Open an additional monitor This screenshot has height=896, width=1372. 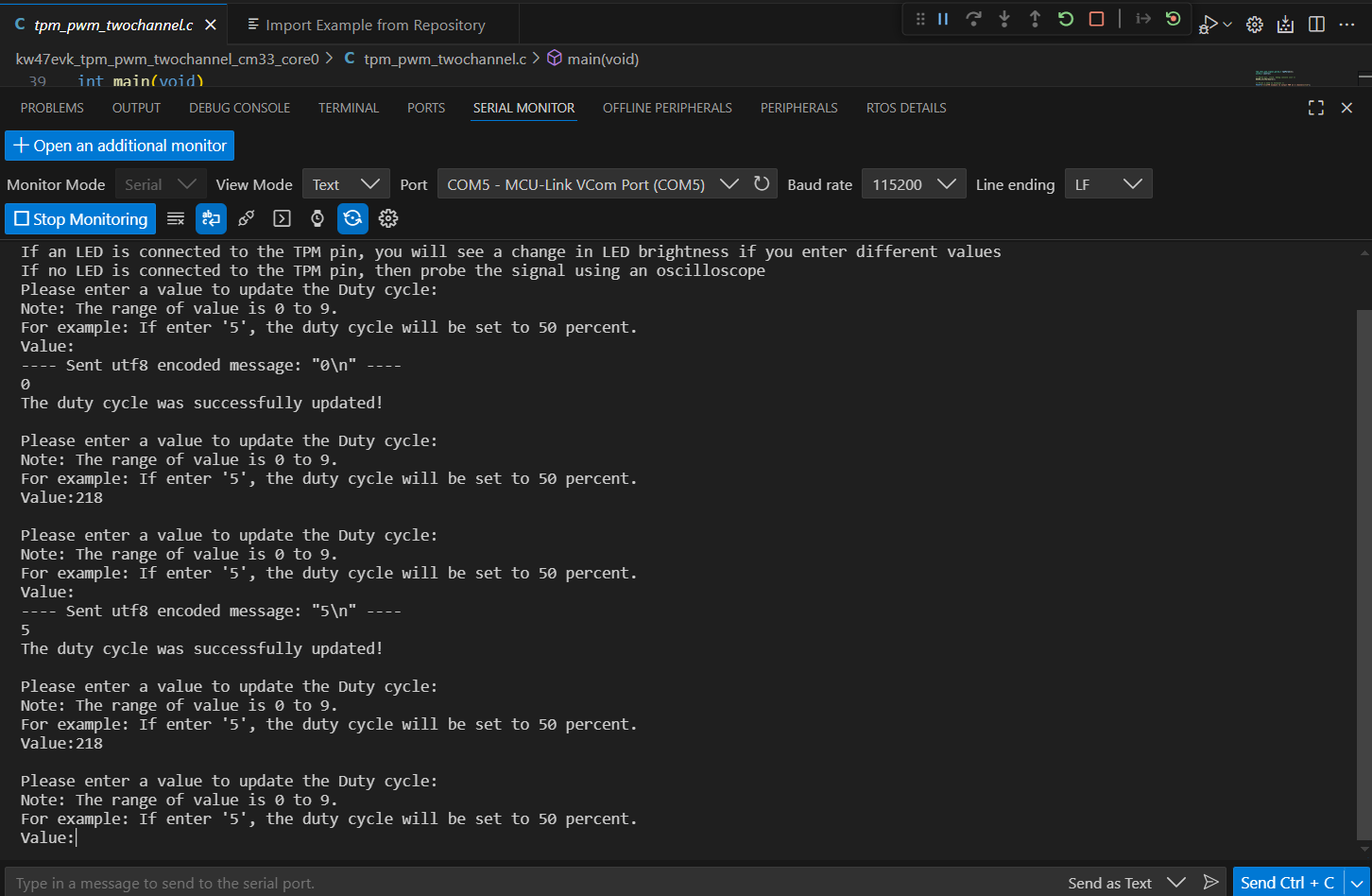click(x=119, y=146)
